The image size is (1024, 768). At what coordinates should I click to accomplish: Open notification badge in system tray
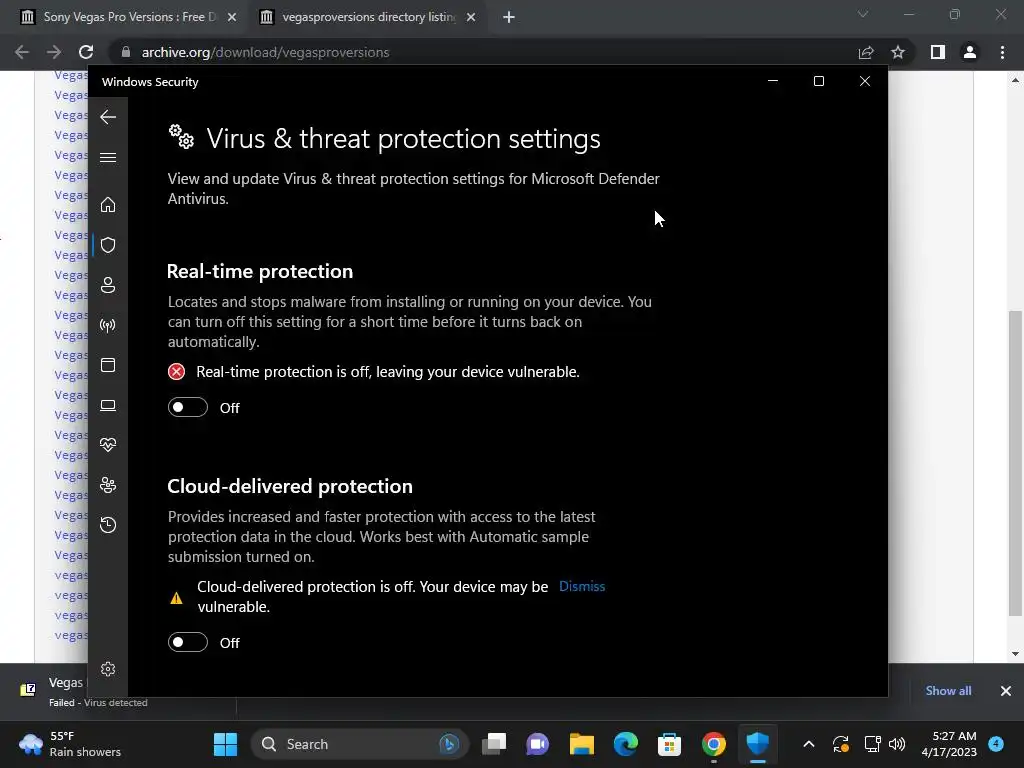coord(996,744)
